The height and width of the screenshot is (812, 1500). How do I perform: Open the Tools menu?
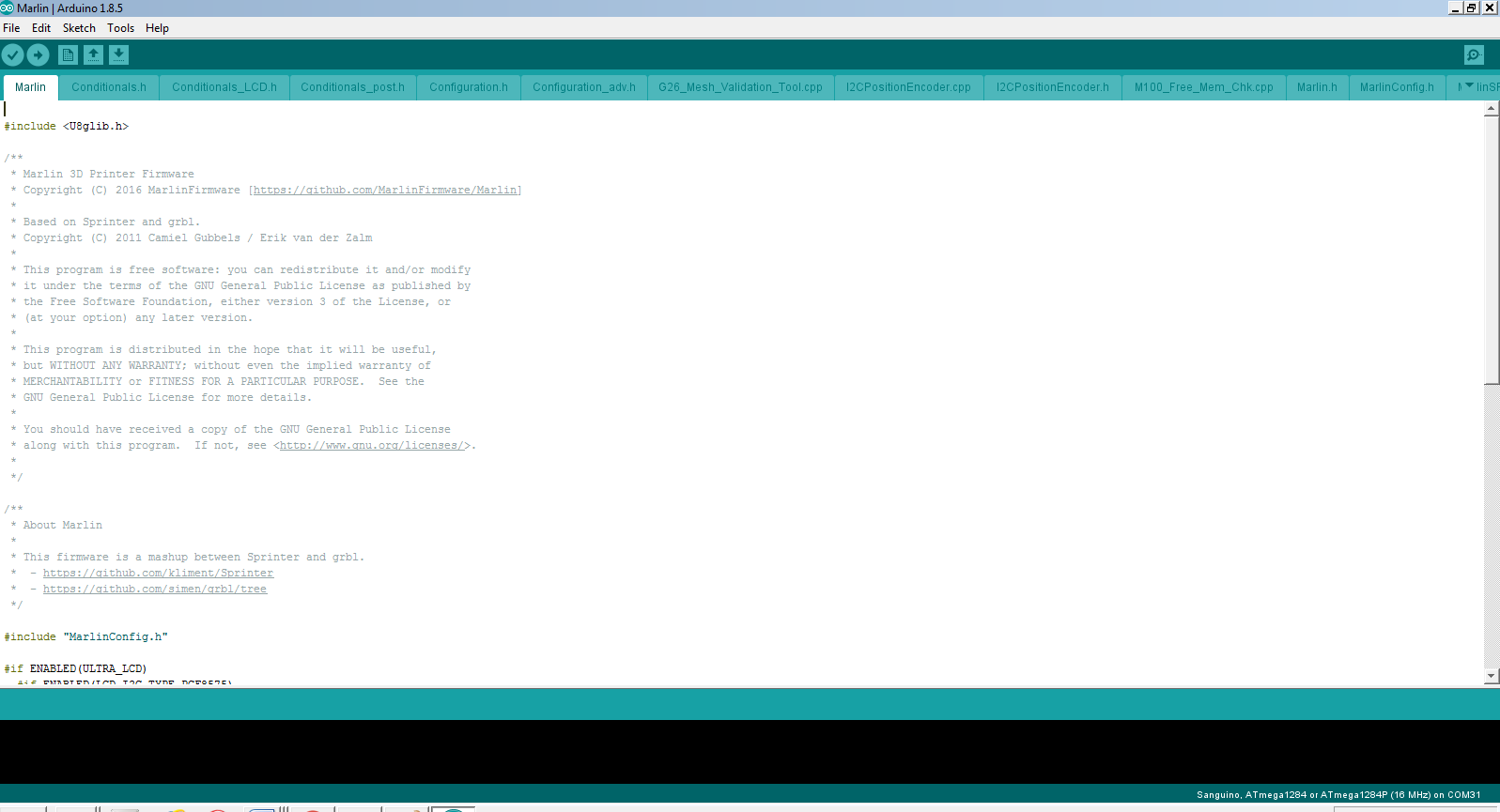coord(120,28)
